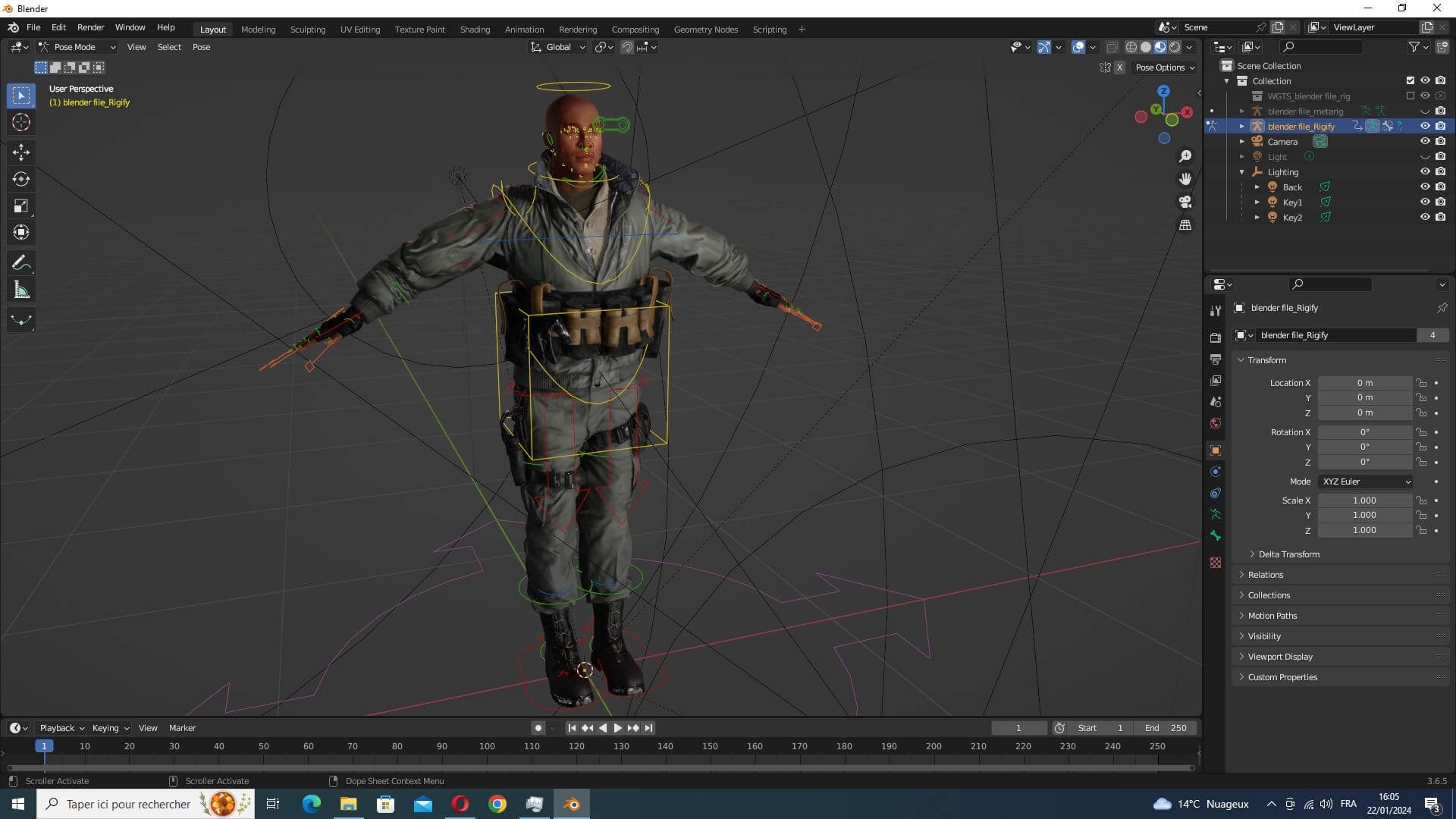Toggle camera view in viewport

pyautogui.click(x=1185, y=202)
